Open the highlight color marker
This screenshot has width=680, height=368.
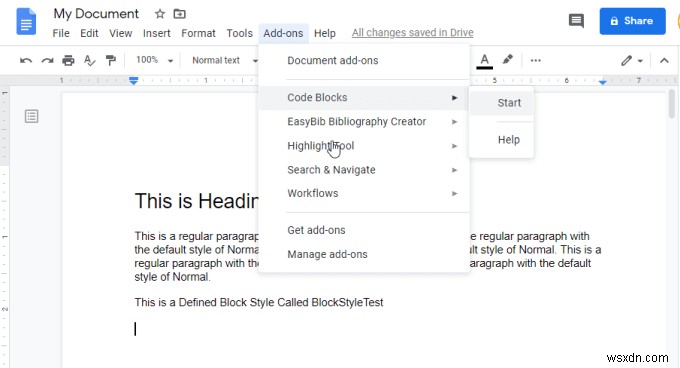507,60
